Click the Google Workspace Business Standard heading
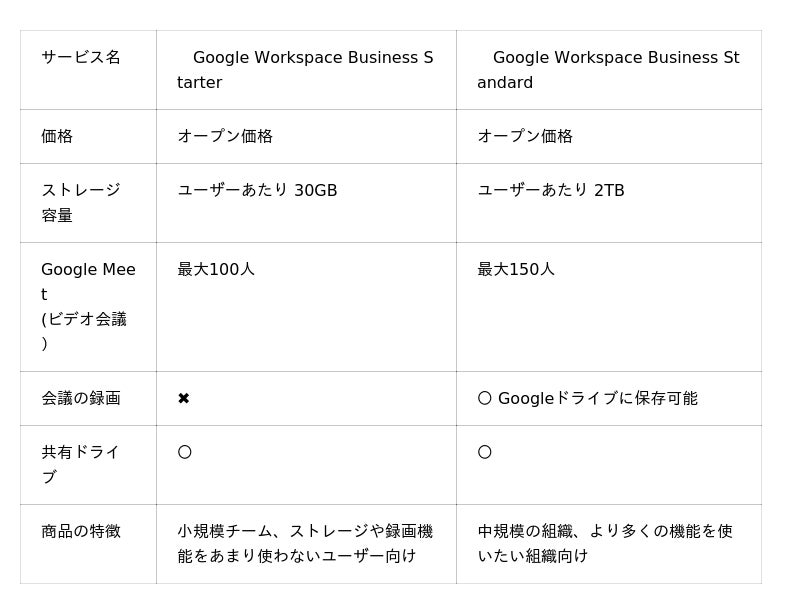This screenshot has width=800, height=614. coord(607,70)
